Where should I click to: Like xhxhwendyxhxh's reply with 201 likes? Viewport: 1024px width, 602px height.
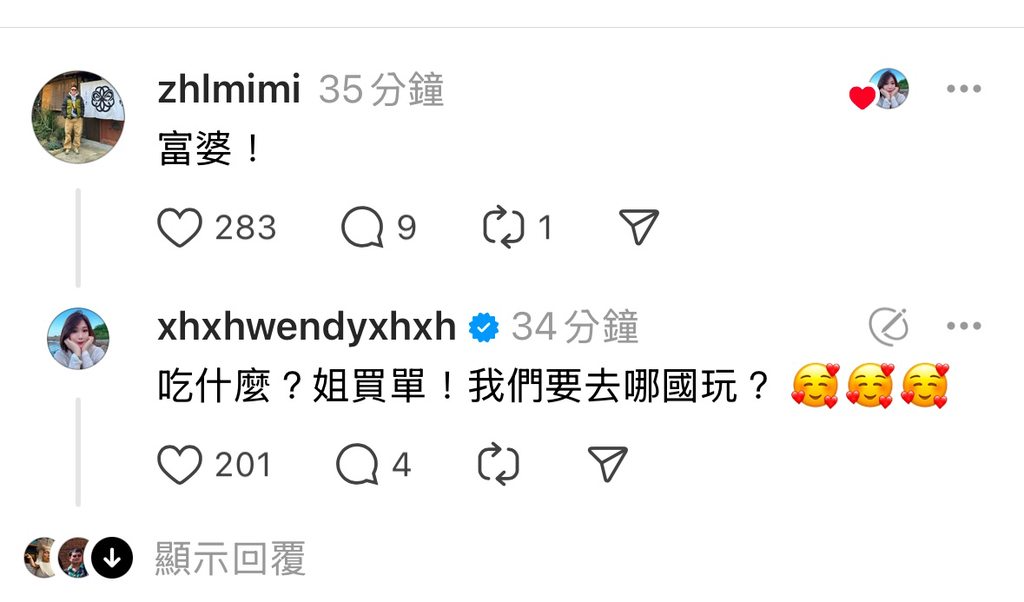coord(180,464)
